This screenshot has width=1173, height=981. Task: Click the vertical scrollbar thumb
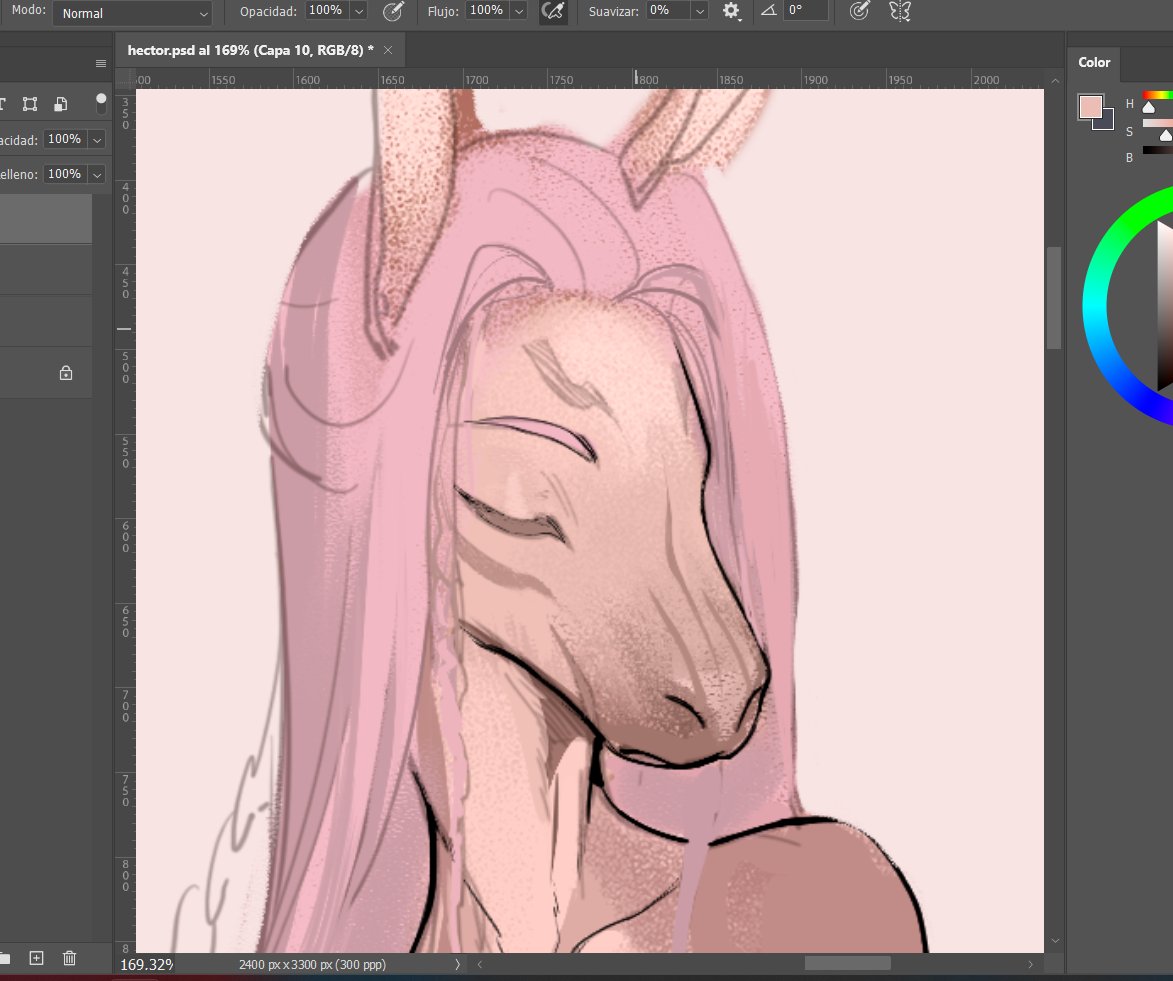[x=1054, y=298]
